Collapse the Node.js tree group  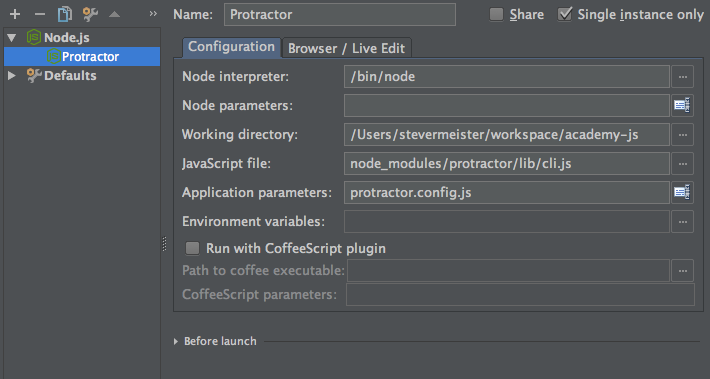click(12, 38)
